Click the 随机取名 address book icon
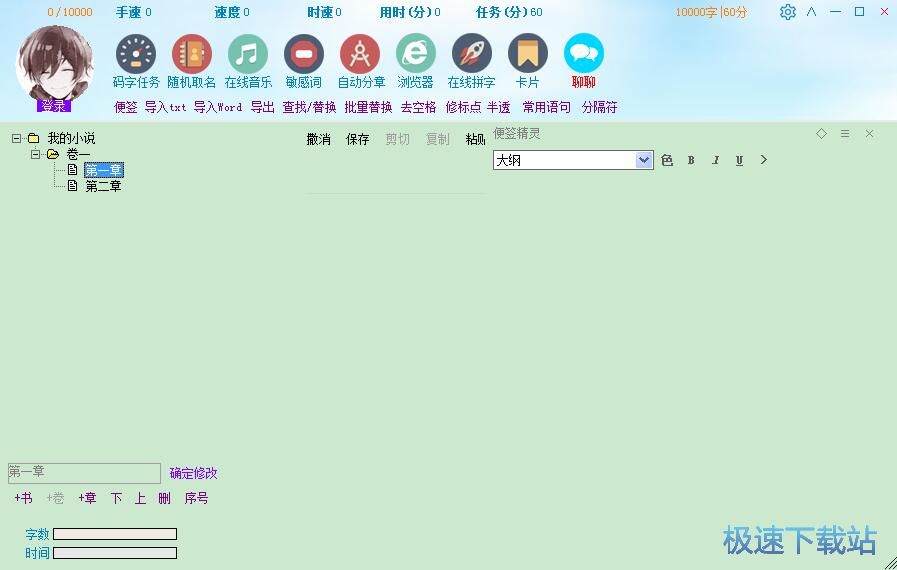Image resolution: width=897 pixels, height=570 pixels. coord(192,54)
